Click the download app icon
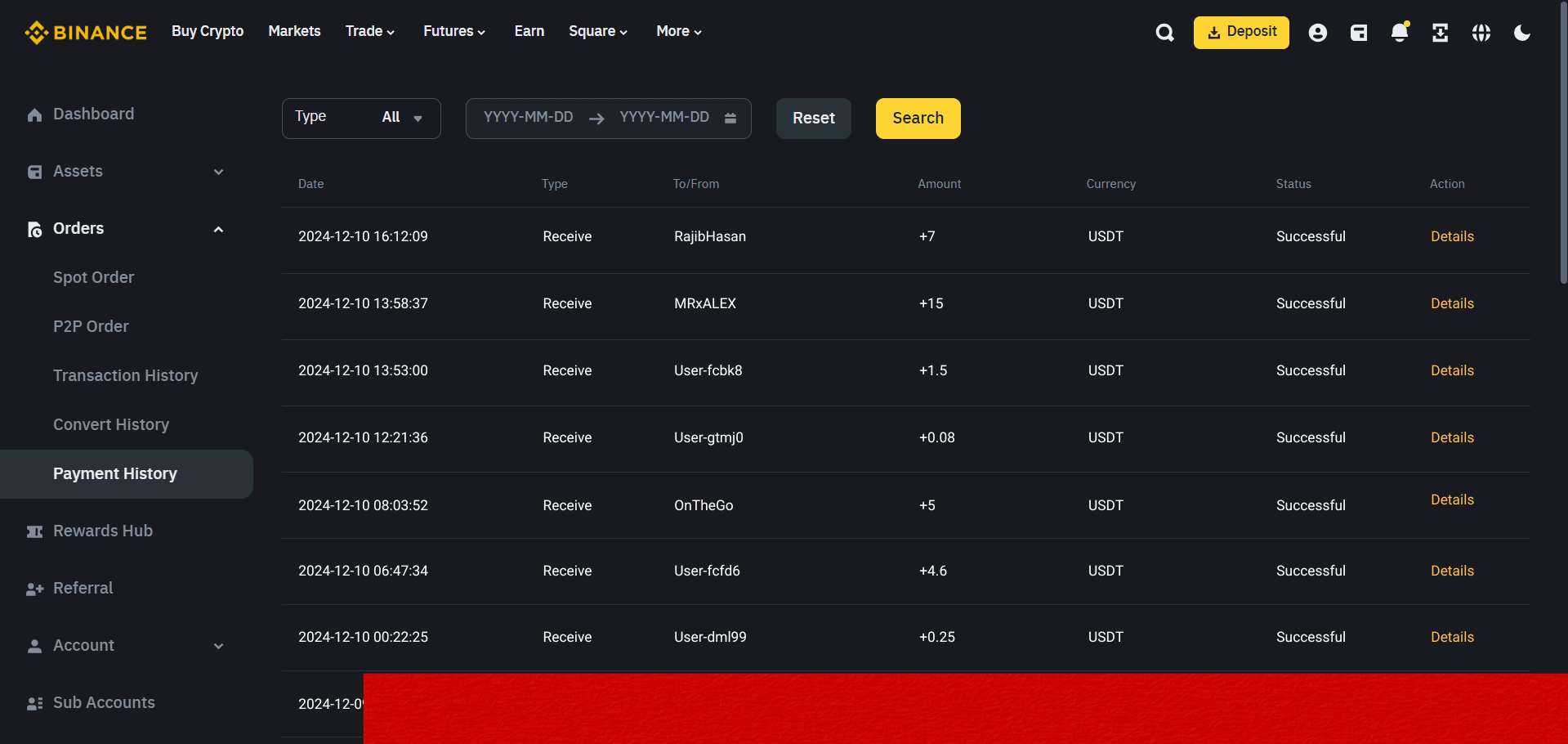Image resolution: width=1568 pixels, height=744 pixels. [1441, 33]
